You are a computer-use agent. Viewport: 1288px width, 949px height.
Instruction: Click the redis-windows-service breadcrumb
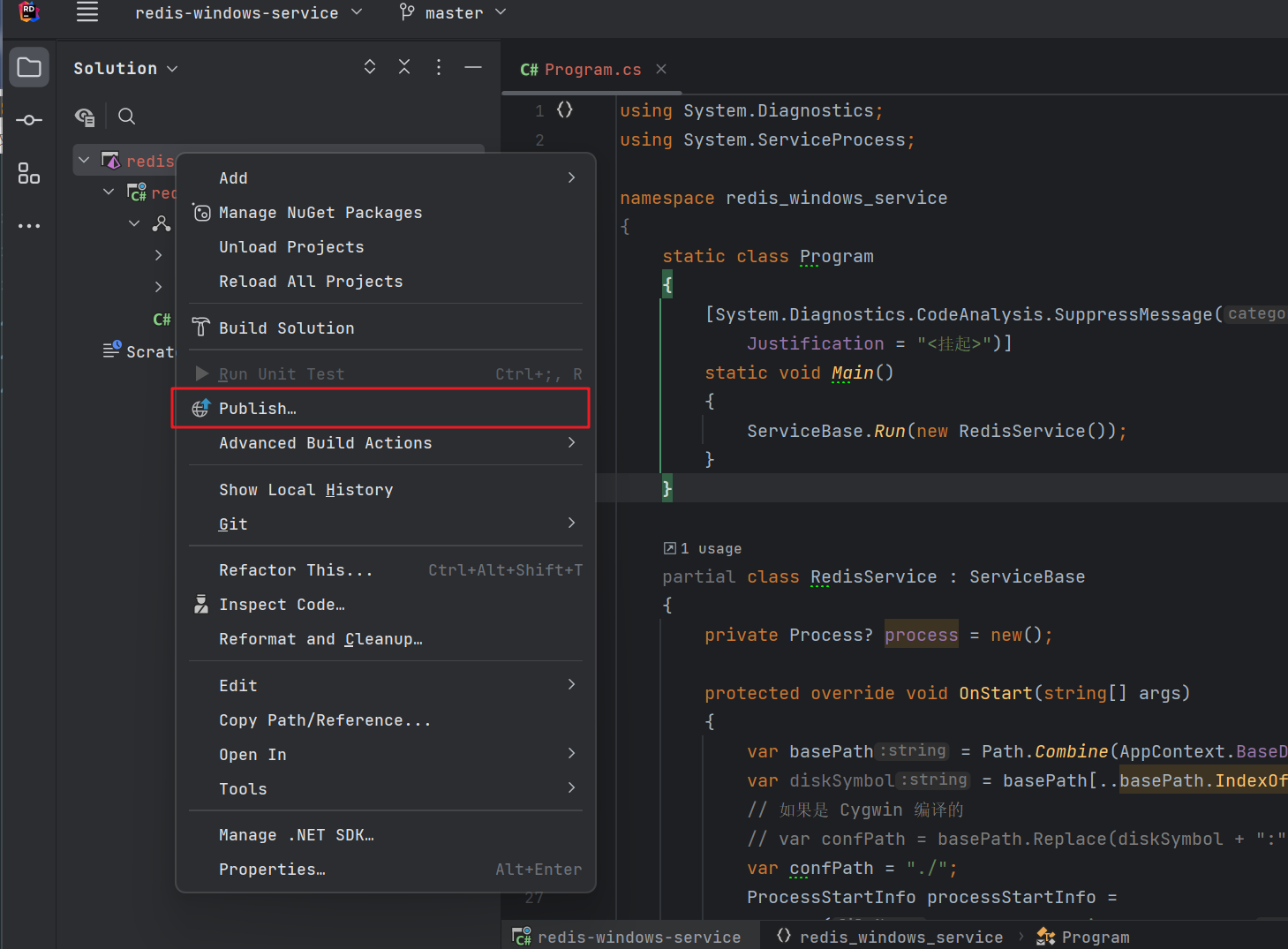click(628, 937)
